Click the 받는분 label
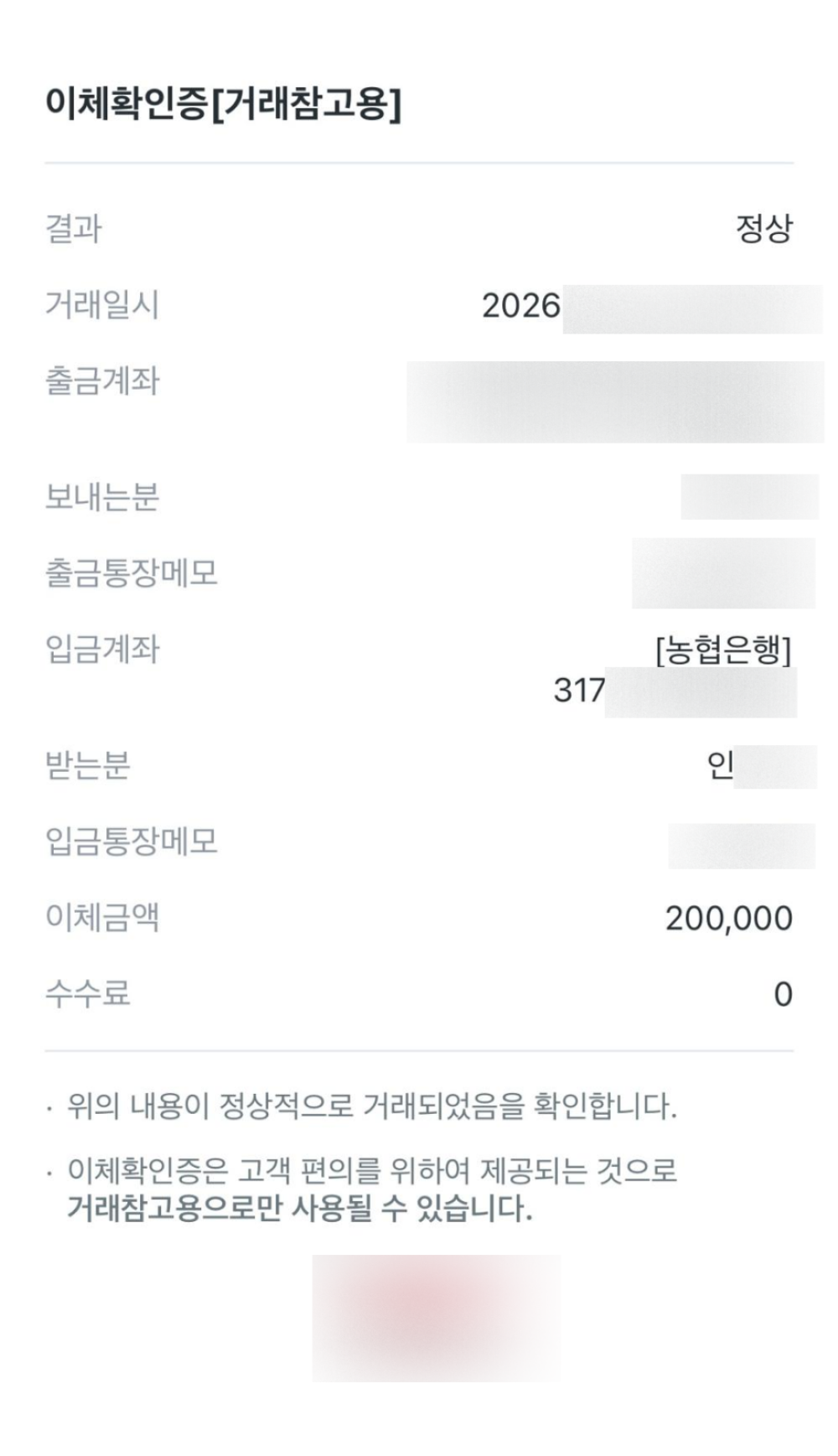The width and height of the screenshot is (838, 1456). [x=87, y=765]
